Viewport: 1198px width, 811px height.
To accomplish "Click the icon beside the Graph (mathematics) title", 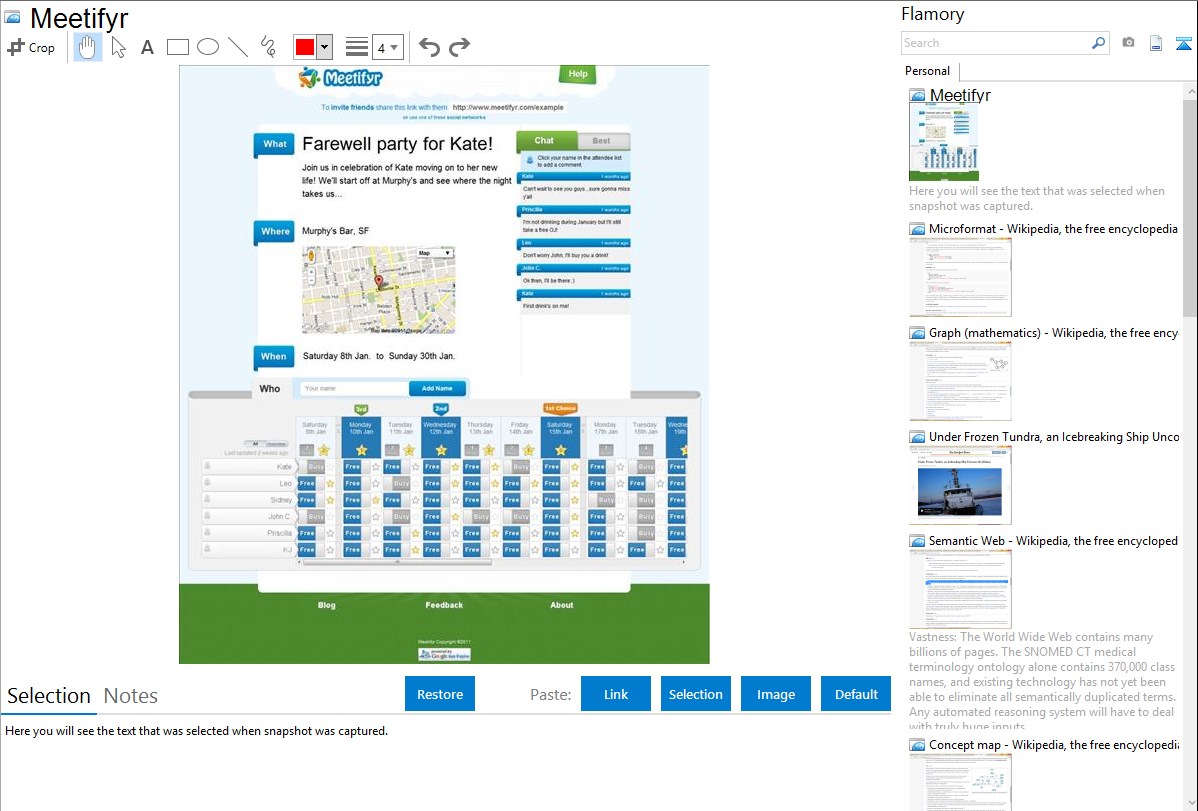I will pyautogui.click(x=917, y=333).
